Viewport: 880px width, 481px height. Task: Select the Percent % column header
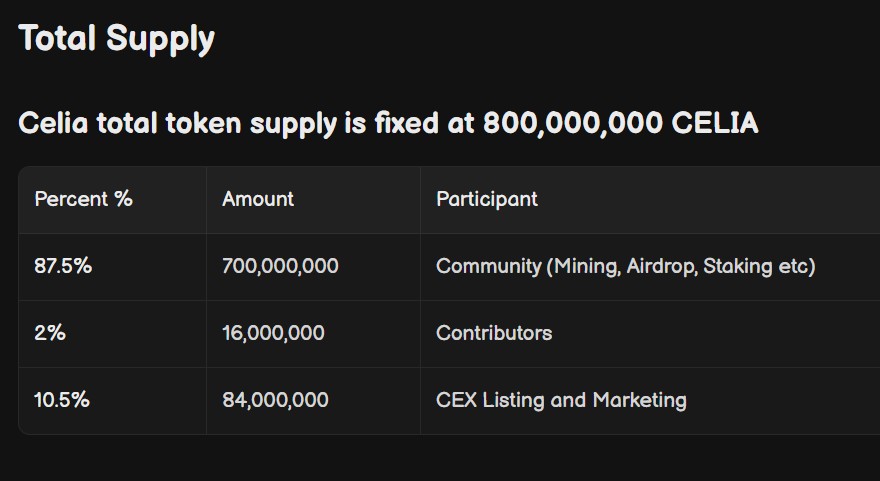point(83,199)
